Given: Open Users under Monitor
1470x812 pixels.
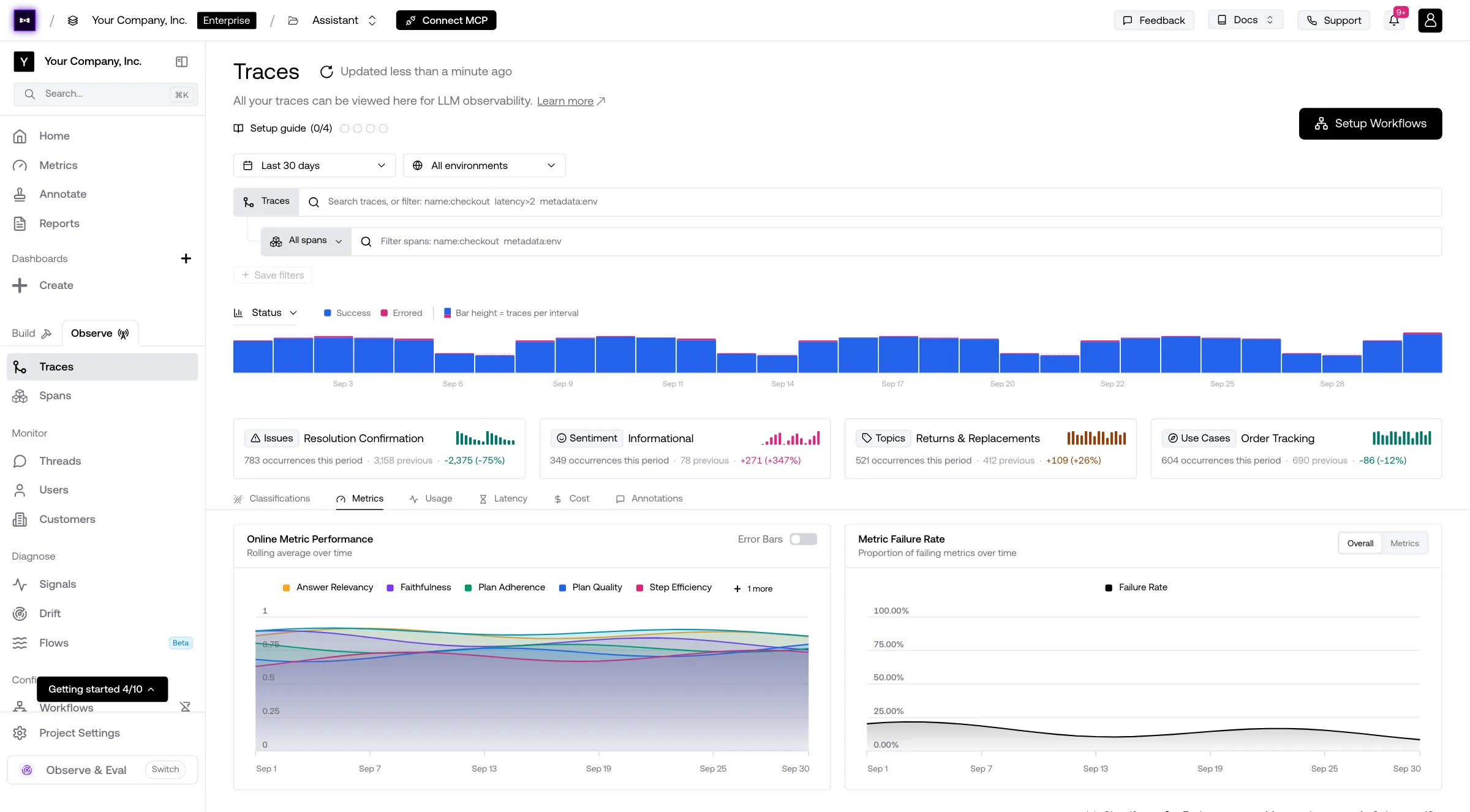Looking at the screenshot, I should (x=102, y=490).
